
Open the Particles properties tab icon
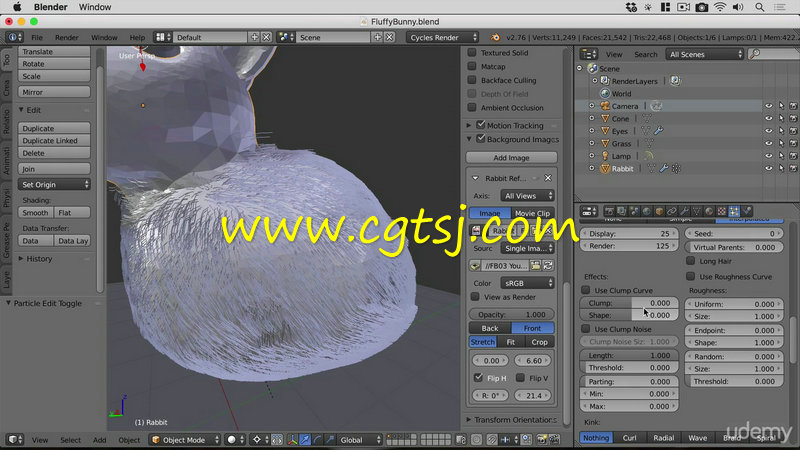734,211
